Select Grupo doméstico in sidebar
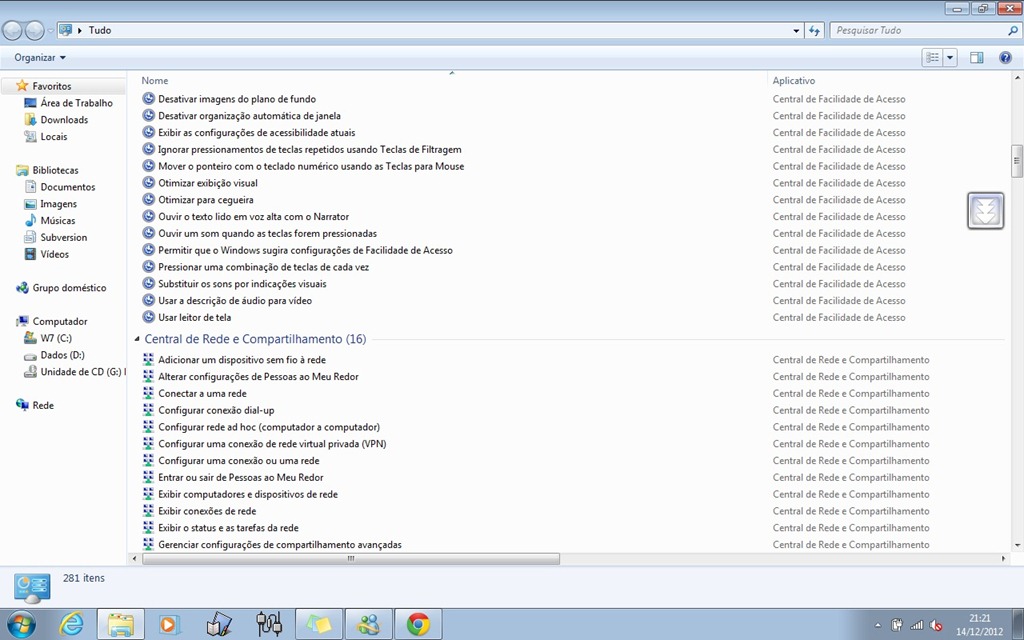Screen dimensions: 1024x640 69,287
